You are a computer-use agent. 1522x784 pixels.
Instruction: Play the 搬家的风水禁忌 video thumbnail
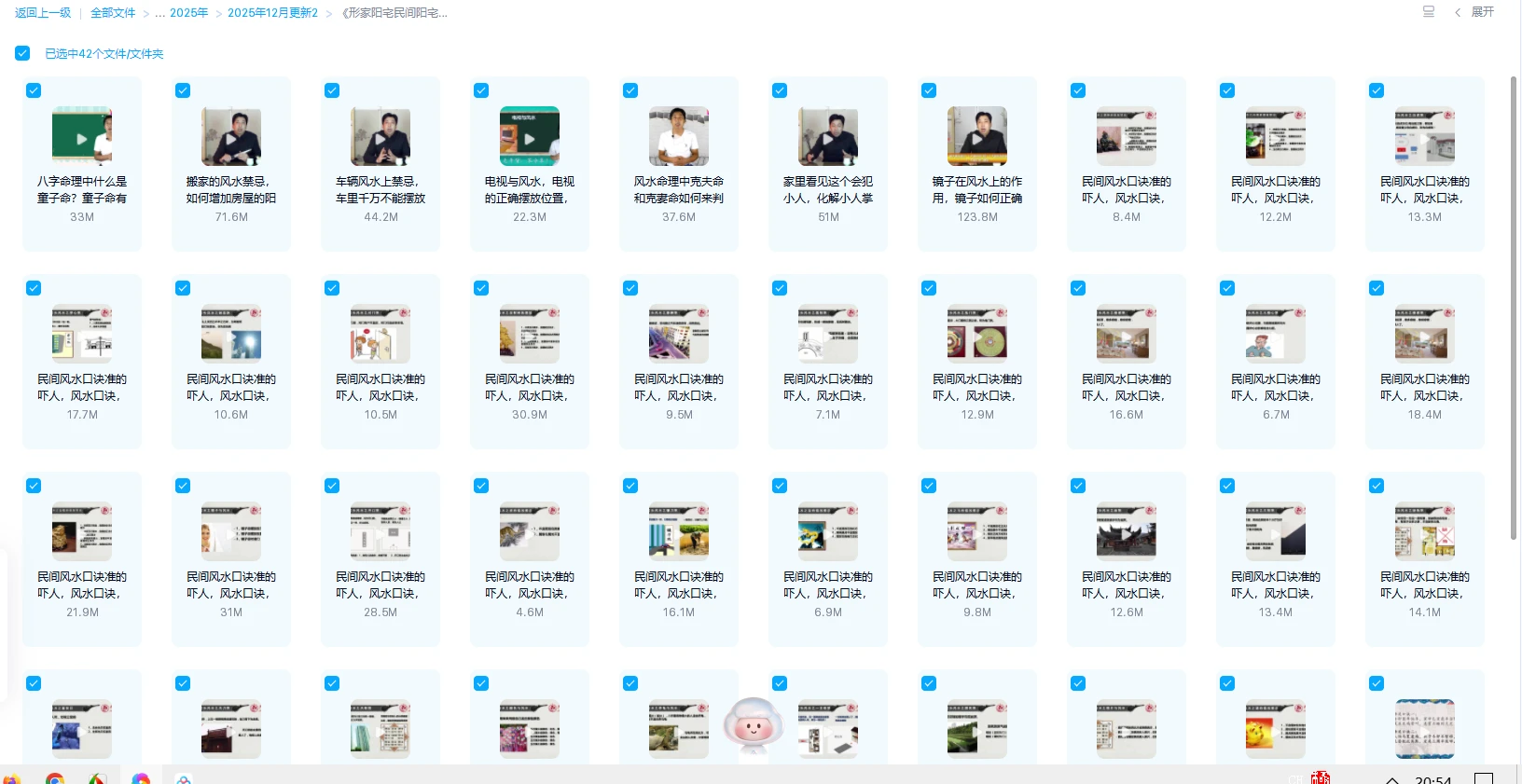[x=231, y=137]
